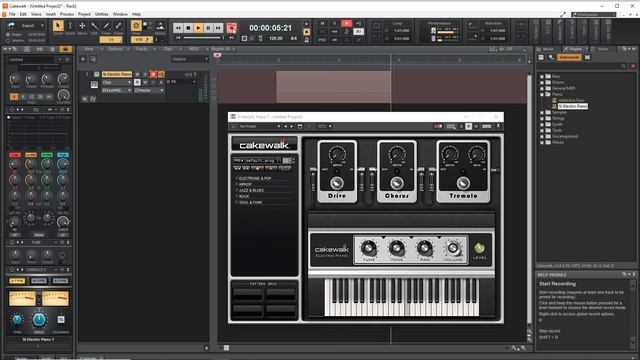Toggle the Tremolo pedal footswitch

pos(463,183)
